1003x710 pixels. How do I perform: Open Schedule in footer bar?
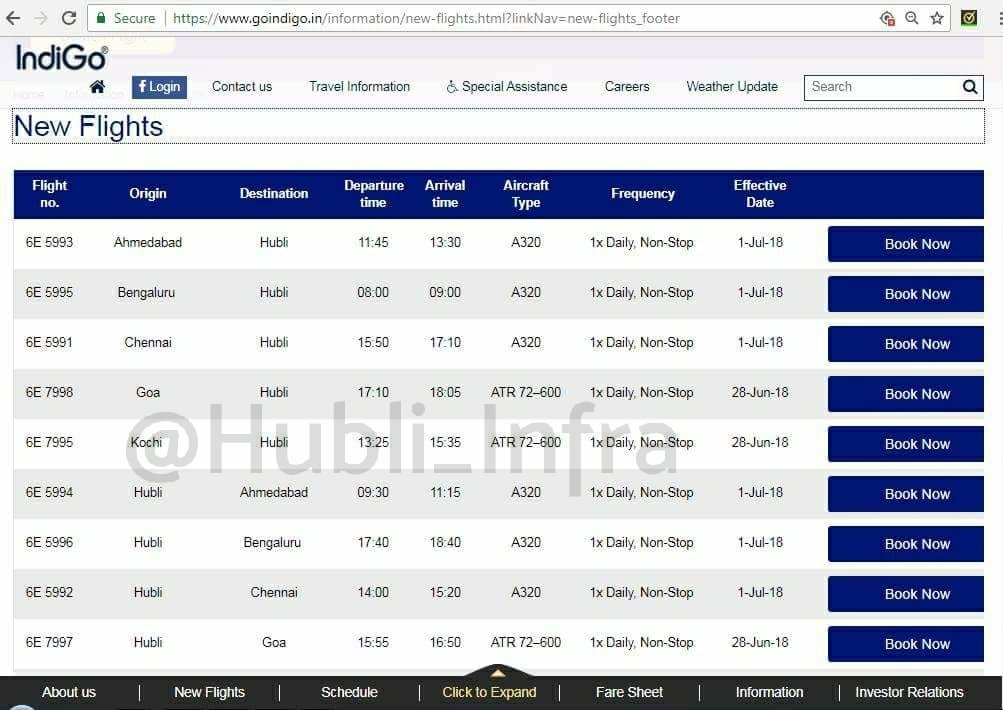tap(349, 692)
